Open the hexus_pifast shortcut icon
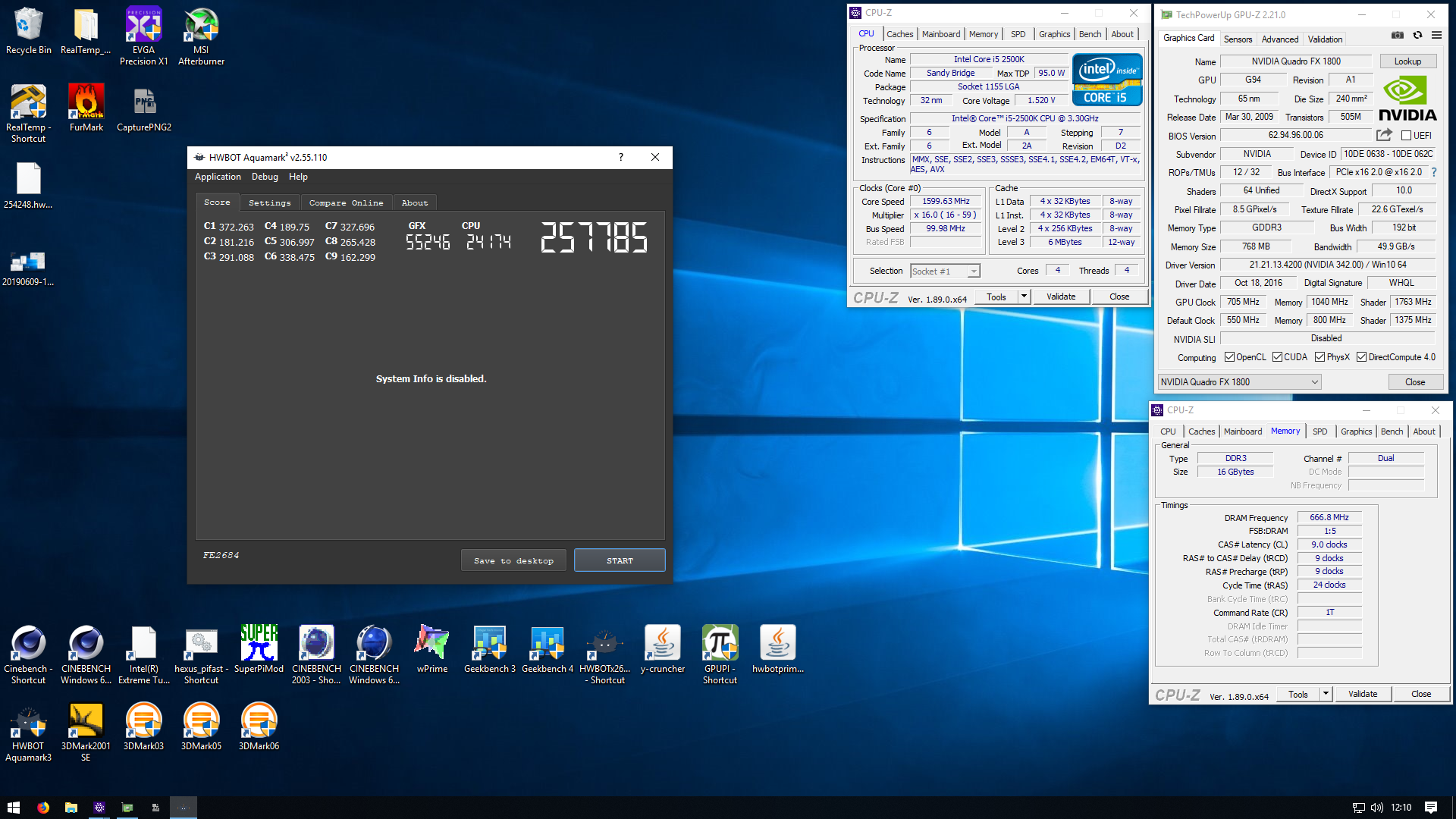 coord(201,654)
